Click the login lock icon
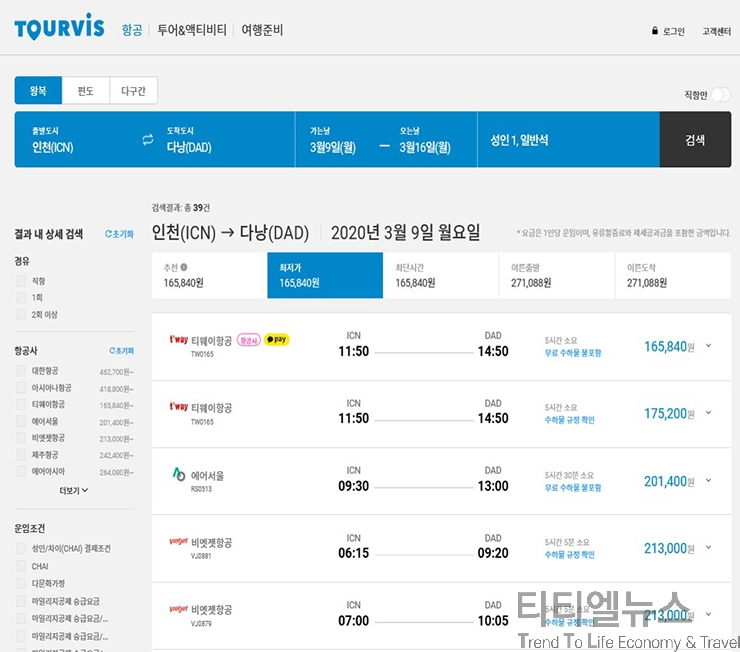The image size is (740, 652). click(x=655, y=31)
